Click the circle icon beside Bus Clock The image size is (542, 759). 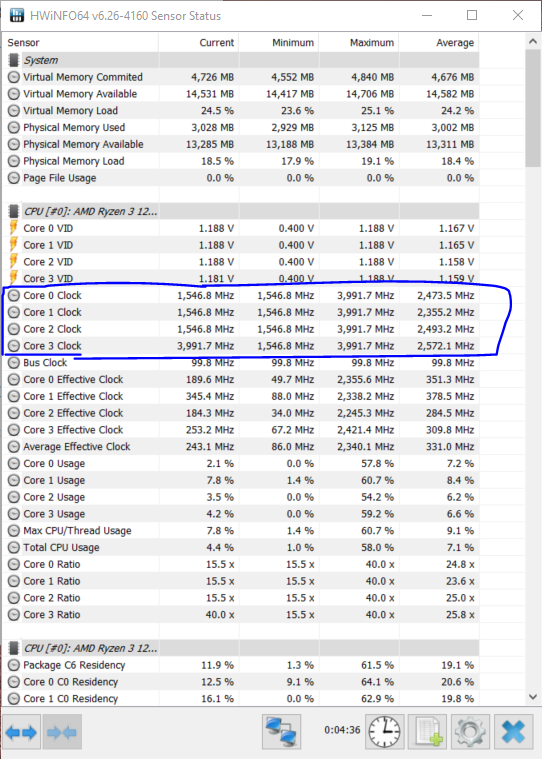click(14, 363)
